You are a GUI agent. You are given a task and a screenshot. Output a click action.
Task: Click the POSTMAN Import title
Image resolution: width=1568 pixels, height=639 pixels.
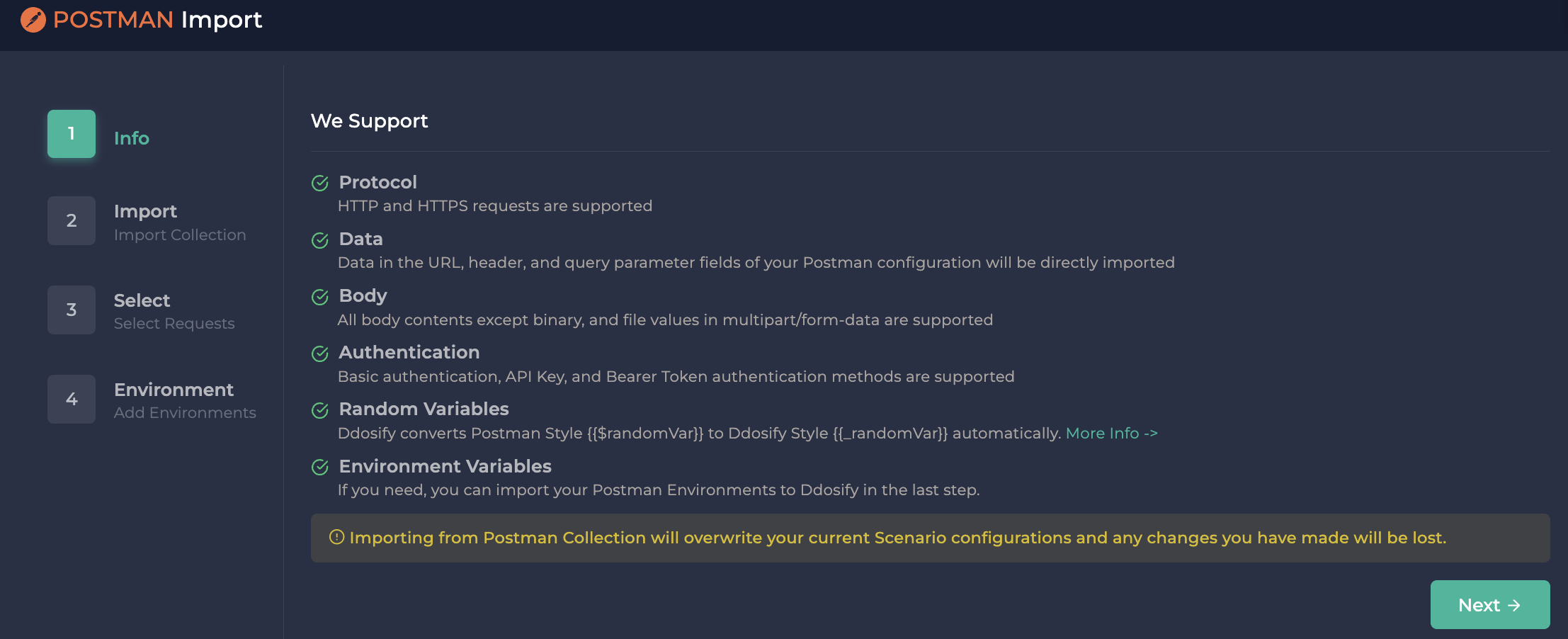tap(157, 20)
